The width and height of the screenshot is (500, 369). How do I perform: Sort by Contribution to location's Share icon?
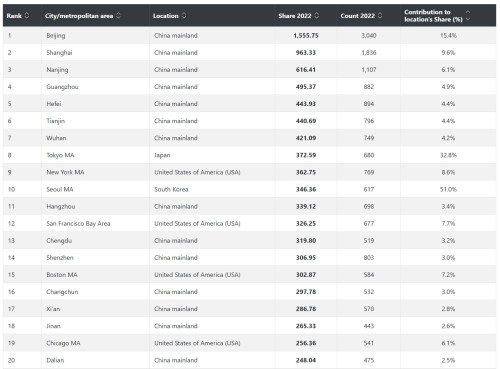coord(468,15)
